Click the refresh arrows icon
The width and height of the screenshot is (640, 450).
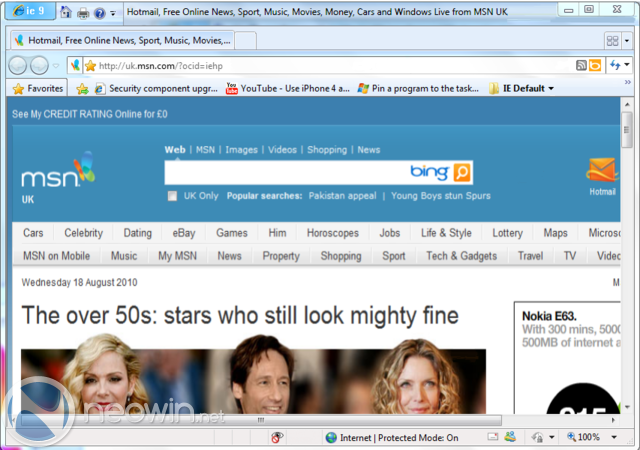[x=615, y=65]
